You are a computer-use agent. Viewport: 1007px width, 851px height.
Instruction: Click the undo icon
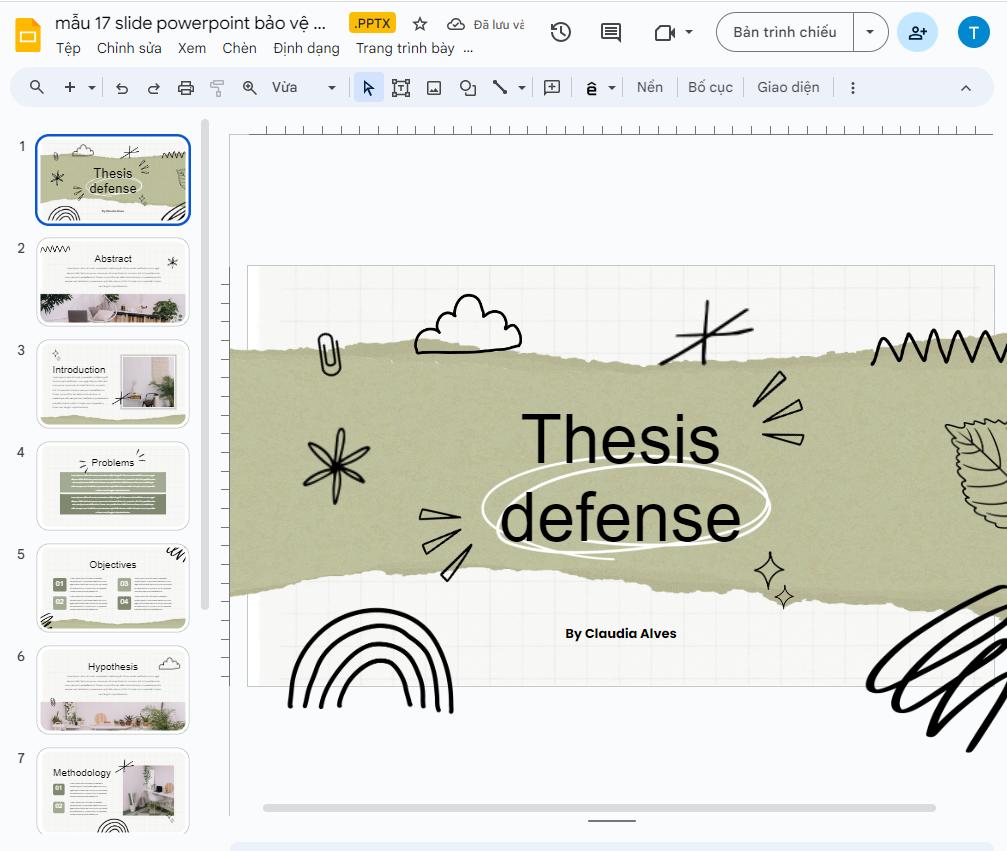[x=121, y=87]
